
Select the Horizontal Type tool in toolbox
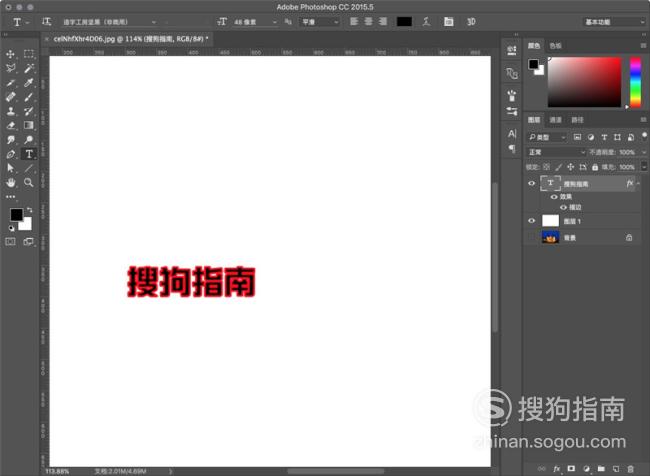(x=29, y=154)
